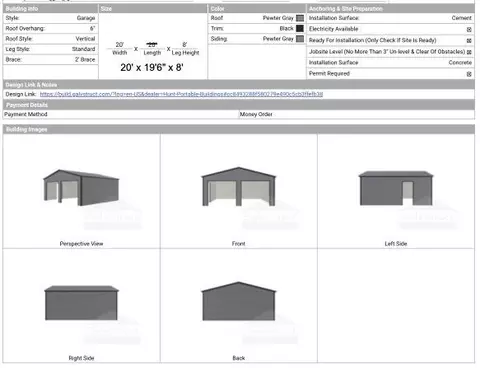
Task: Click the 'Electricity Available' label
Action: [333, 29]
